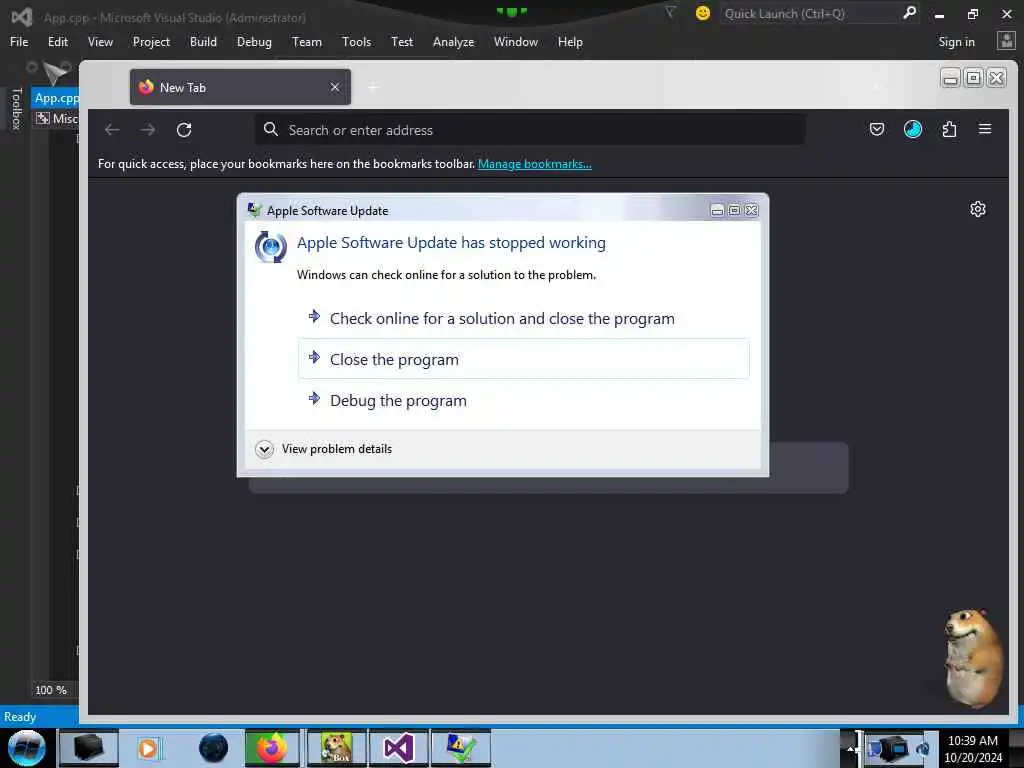
Task: Click the Manage bookmarks link
Action: click(535, 164)
